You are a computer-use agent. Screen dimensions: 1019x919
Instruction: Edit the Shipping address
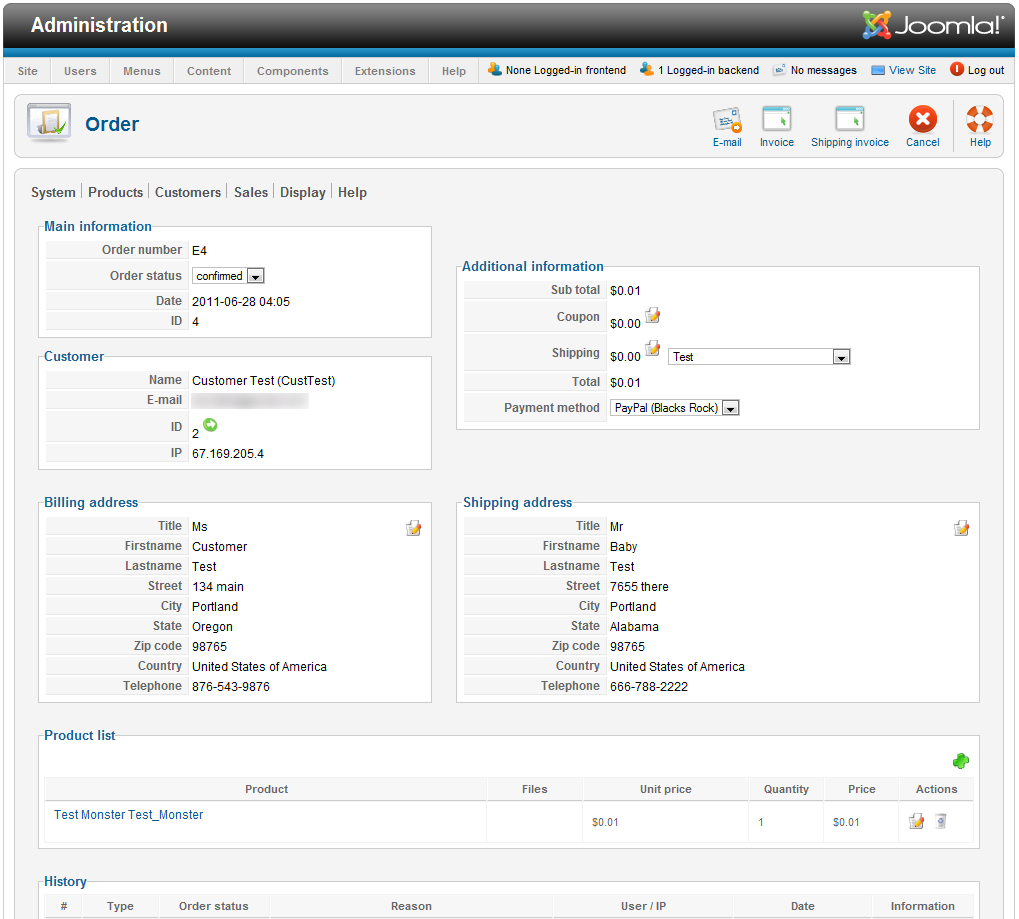pos(961,528)
